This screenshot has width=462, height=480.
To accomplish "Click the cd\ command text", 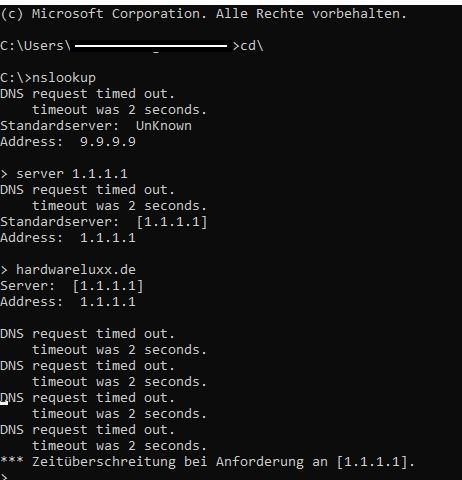I will pyautogui.click(x=252, y=46).
